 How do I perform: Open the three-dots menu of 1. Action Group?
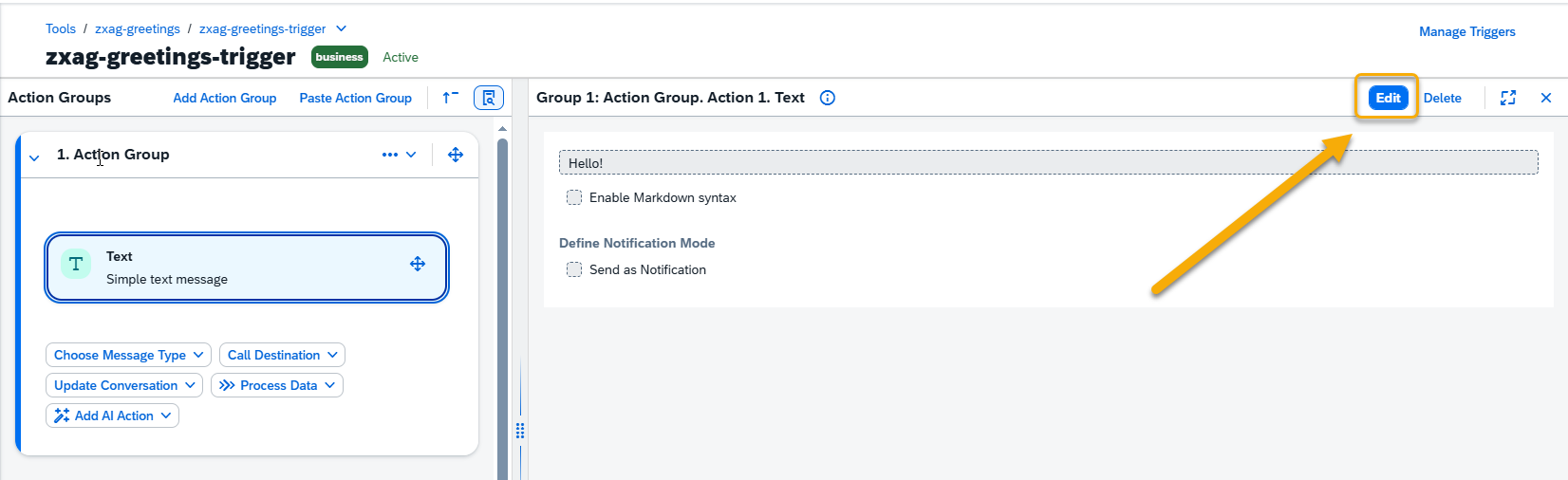click(x=390, y=155)
